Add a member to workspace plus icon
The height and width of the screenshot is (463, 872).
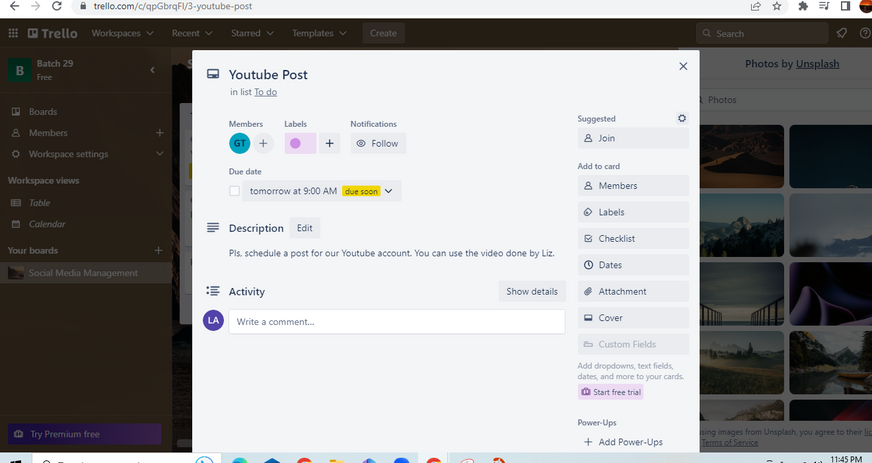[160, 133]
